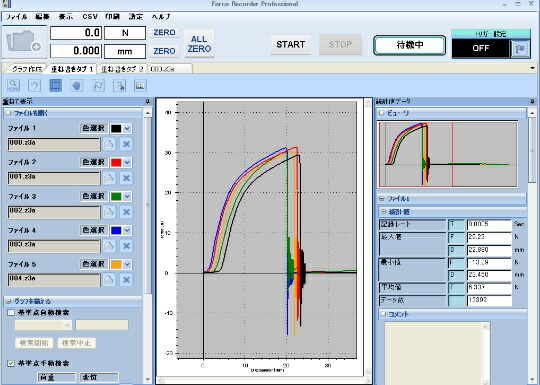Enable the 基準点自動検索 checkbox
540x385 pixels.
click(11, 313)
